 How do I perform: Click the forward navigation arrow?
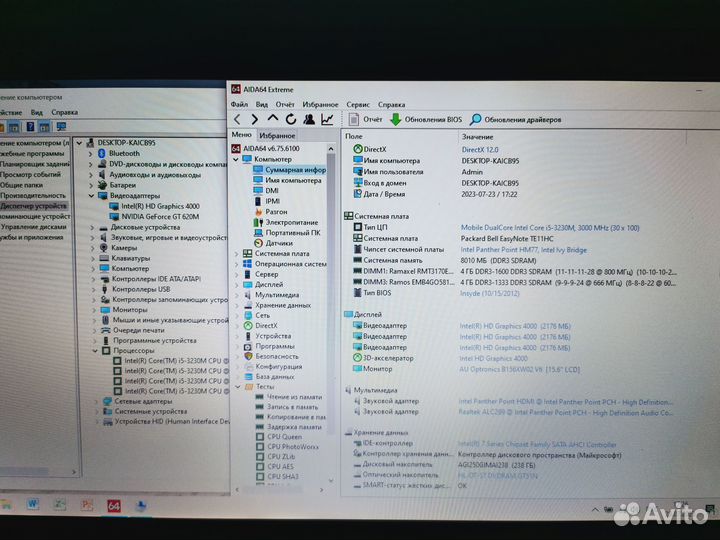point(254,119)
